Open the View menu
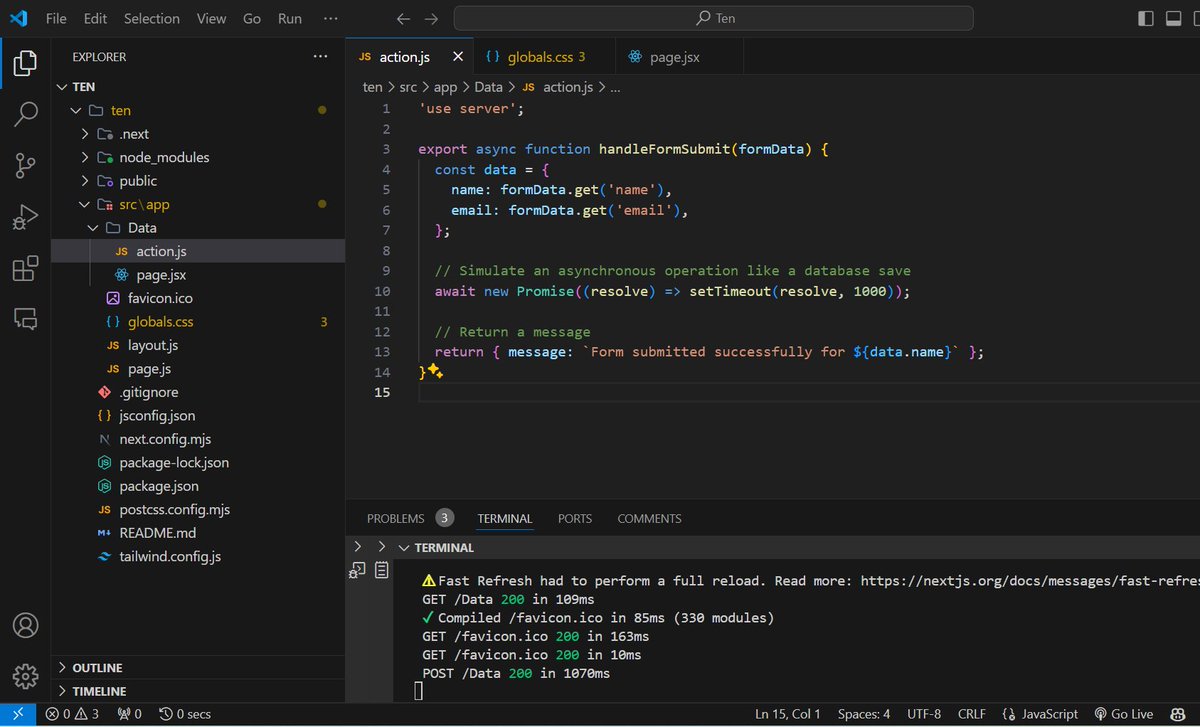 211,18
